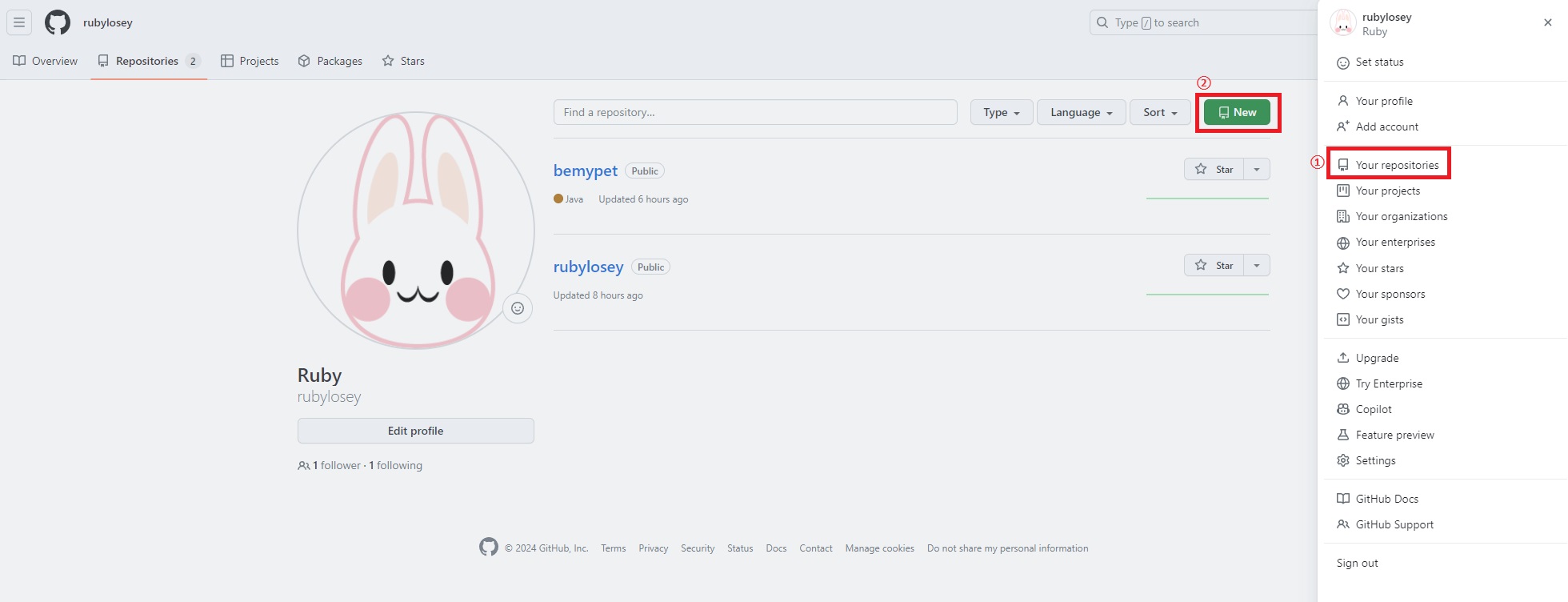The image size is (1568, 602).
Task: Click the Edit profile button
Action: point(416,431)
